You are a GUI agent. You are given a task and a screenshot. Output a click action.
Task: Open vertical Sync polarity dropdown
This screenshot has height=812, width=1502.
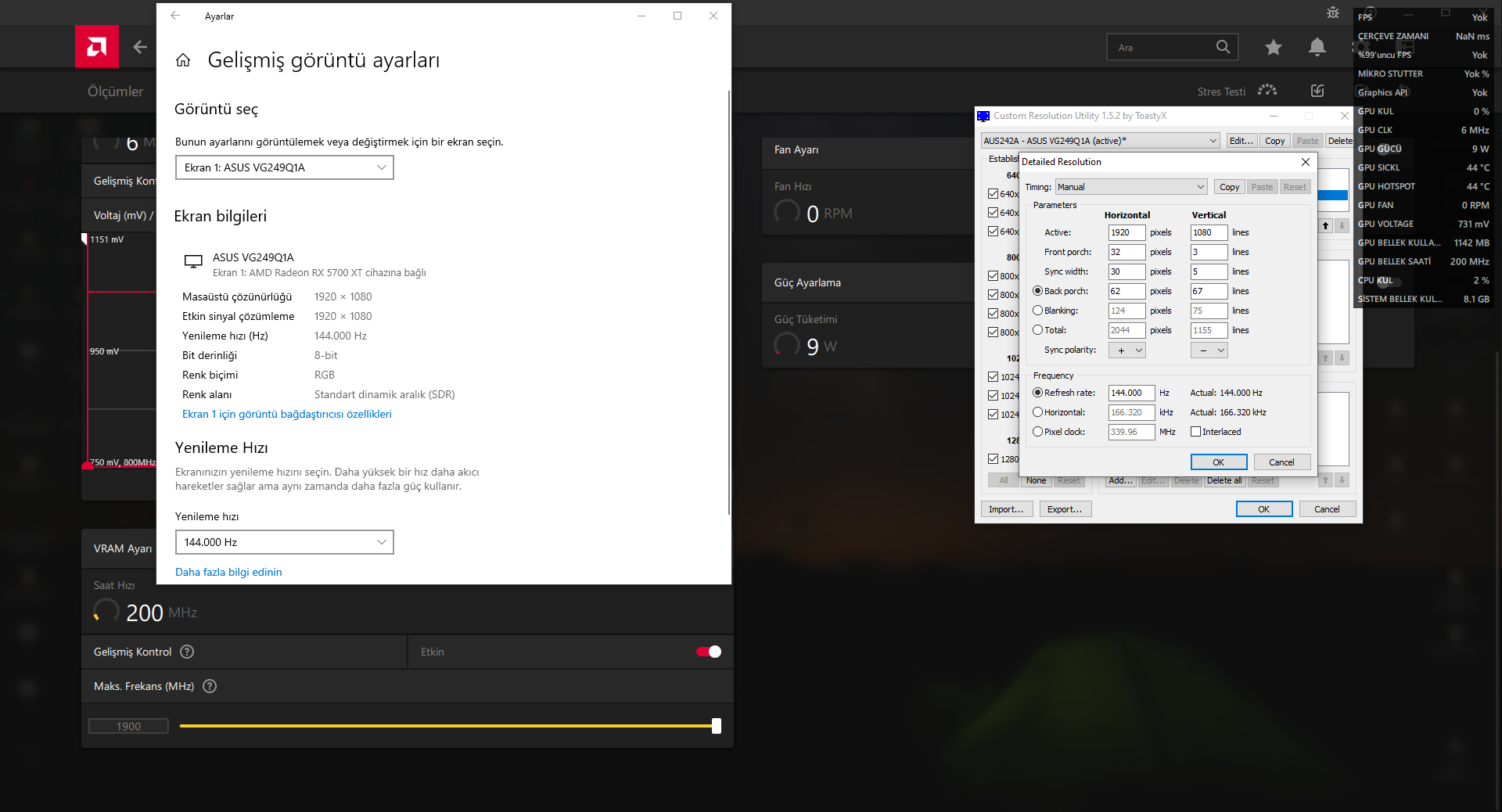pyautogui.click(x=1209, y=350)
